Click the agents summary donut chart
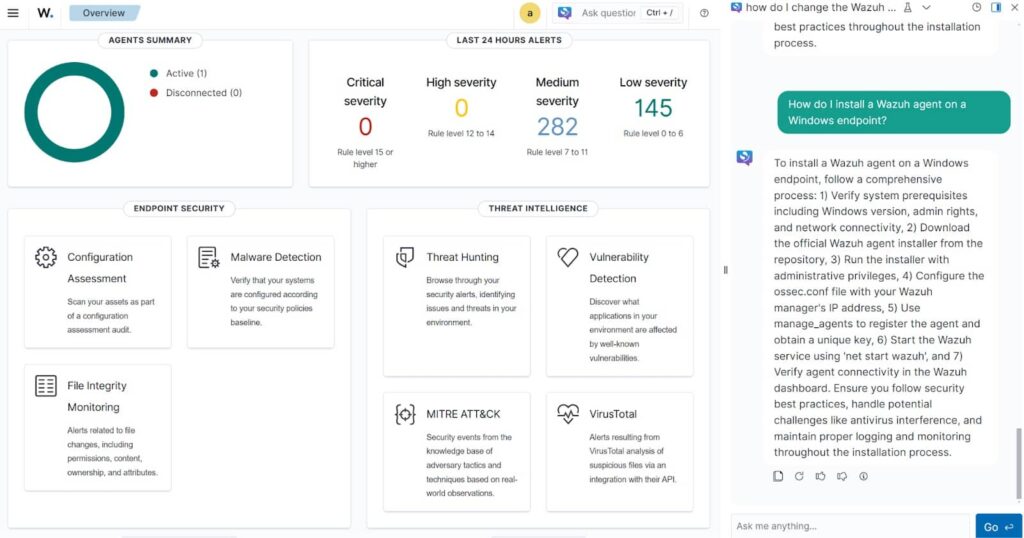1024x538 pixels. [74, 112]
